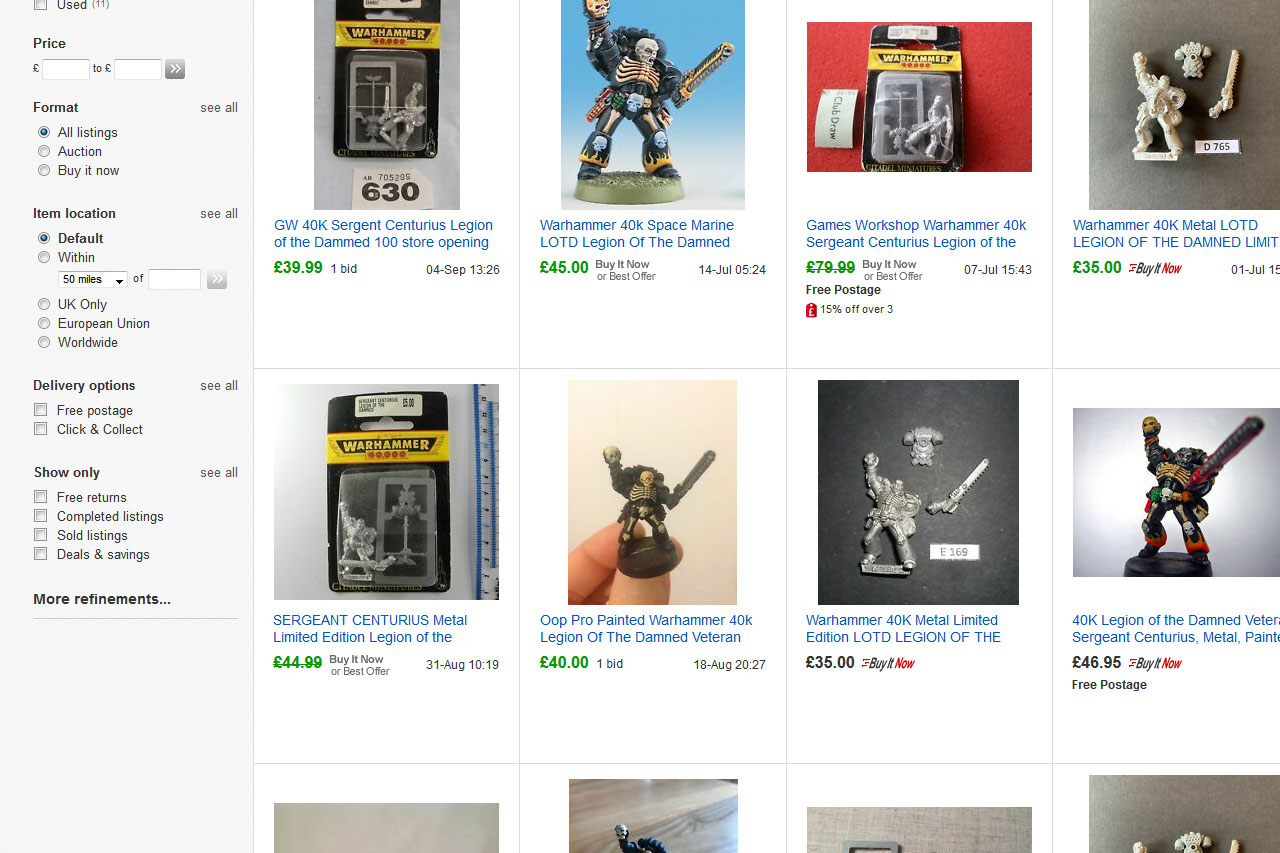
Task: Click the 15% off over 3 badge icon
Action: 811,310
